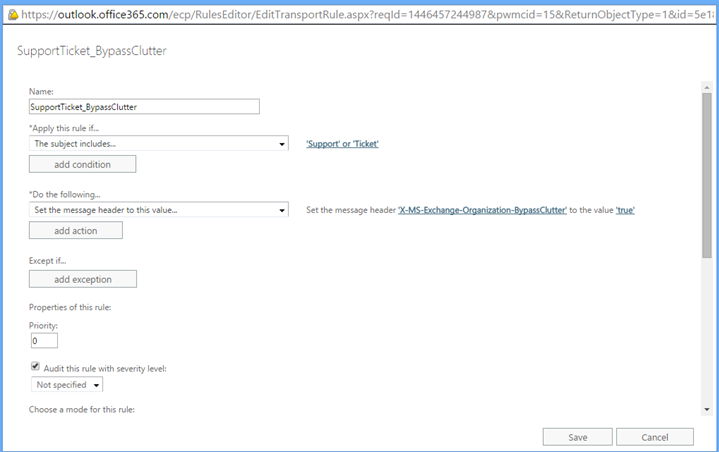Edit the X-MS-Exchange-Organization-BypassClutter header link
The height and width of the screenshot is (452, 719).
pos(482,210)
